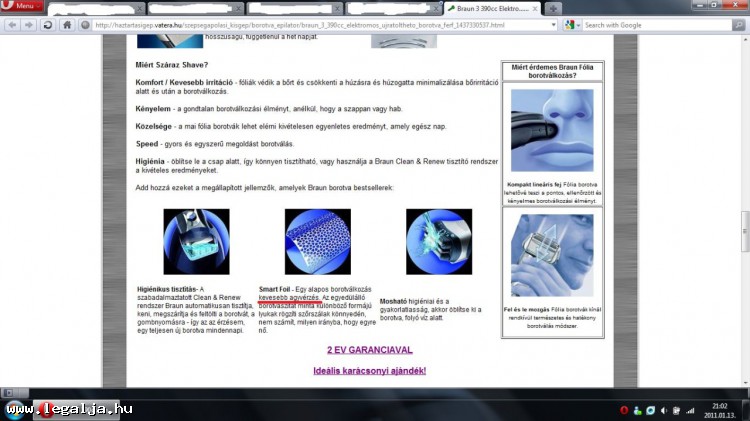Click the Opera icon in system tray
Screen dimensions: 750x421
[x=624, y=410]
